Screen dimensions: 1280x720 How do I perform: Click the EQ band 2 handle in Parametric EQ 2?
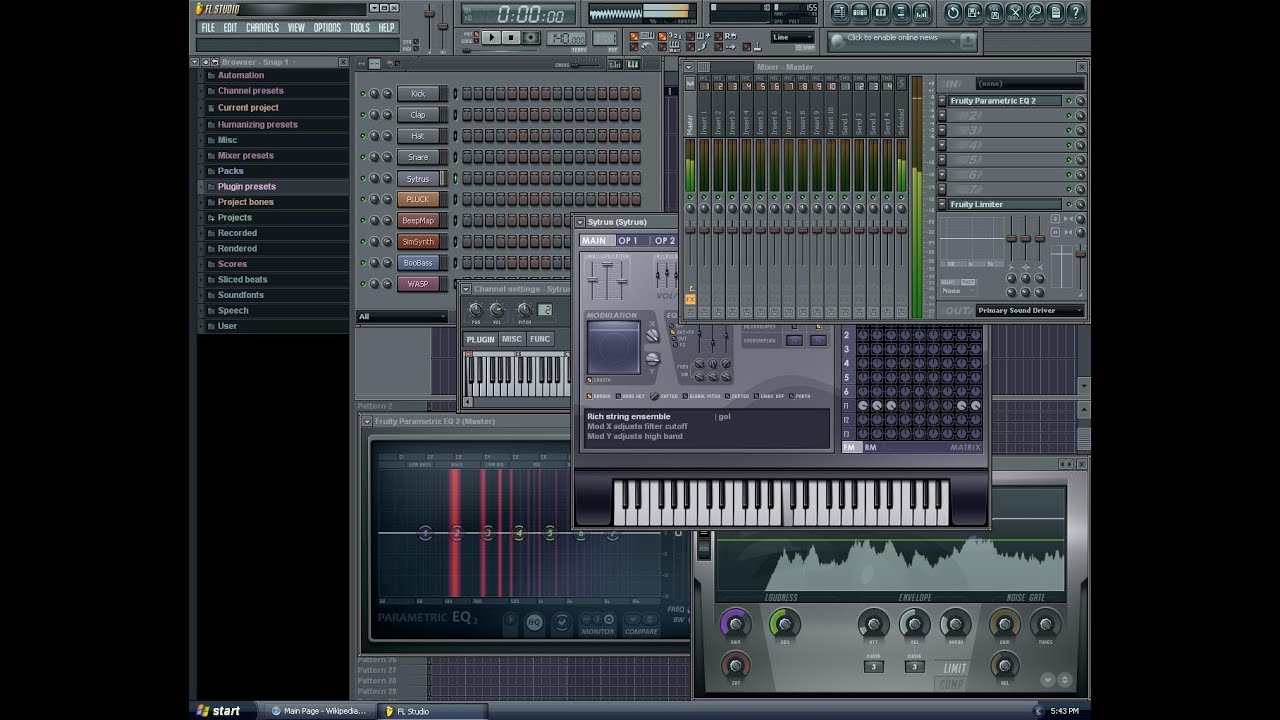click(x=457, y=533)
